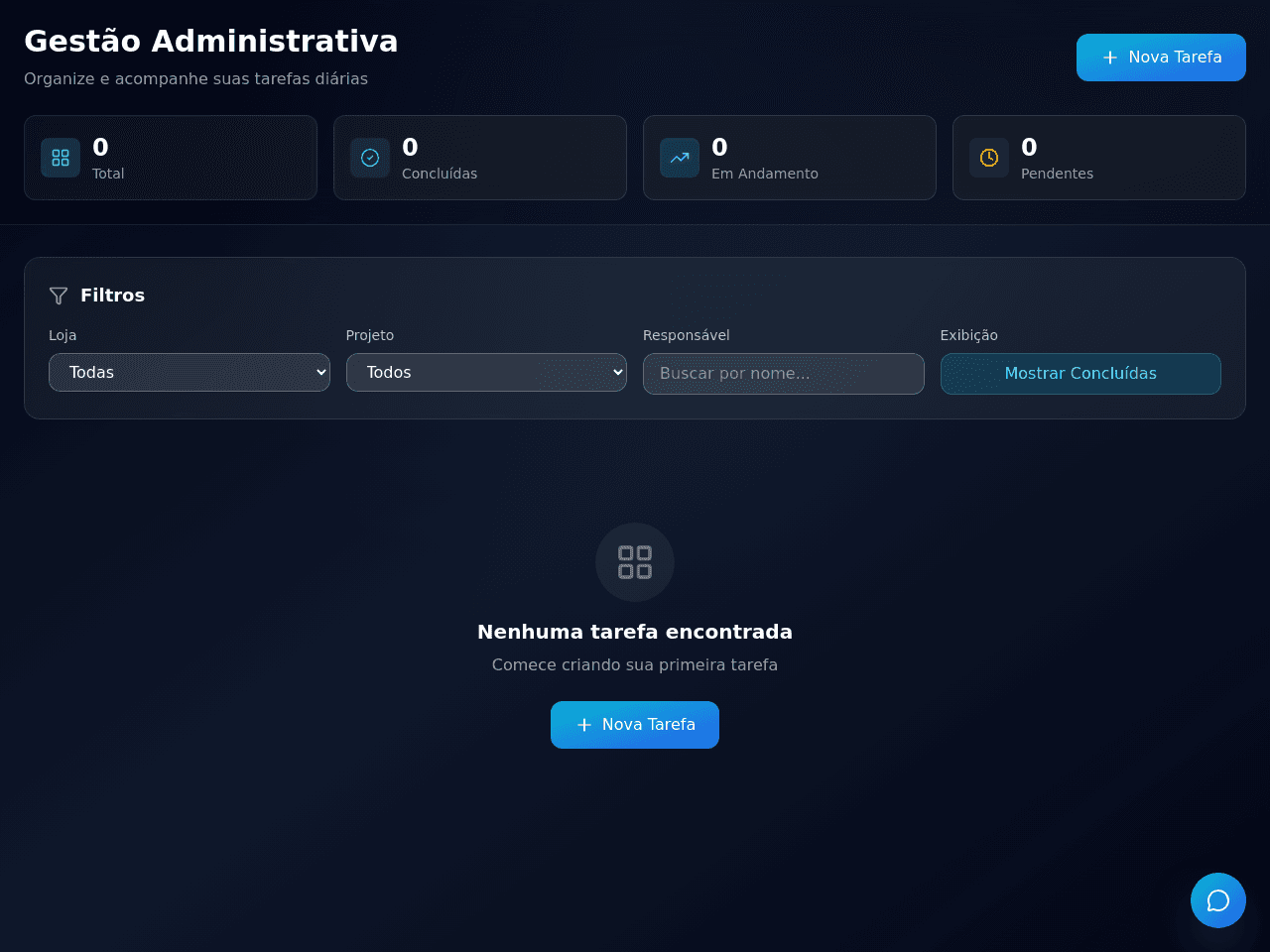Click the Concluídas checkmark icon

point(370,158)
